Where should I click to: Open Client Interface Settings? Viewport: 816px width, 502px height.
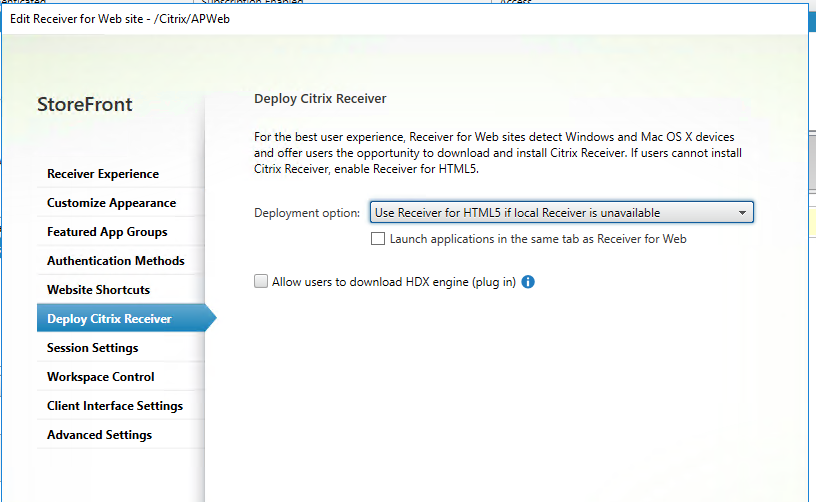[114, 406]
